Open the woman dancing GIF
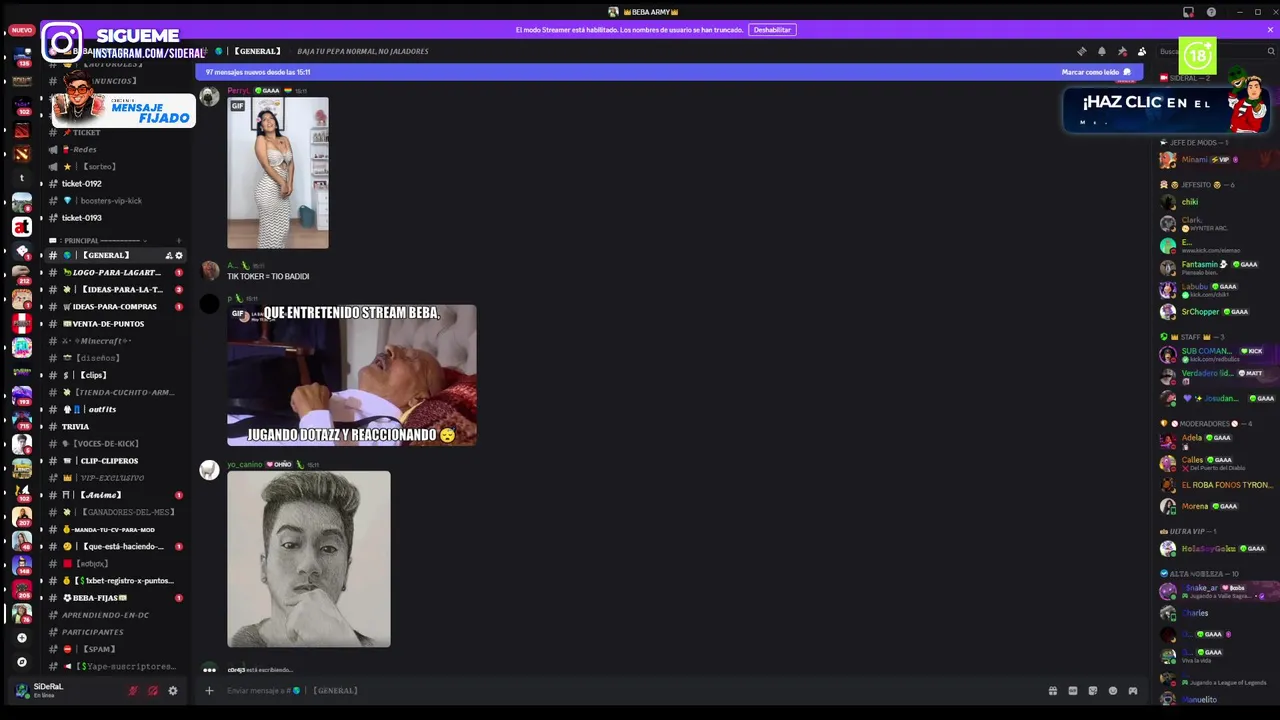 click(x=278, y=173)
